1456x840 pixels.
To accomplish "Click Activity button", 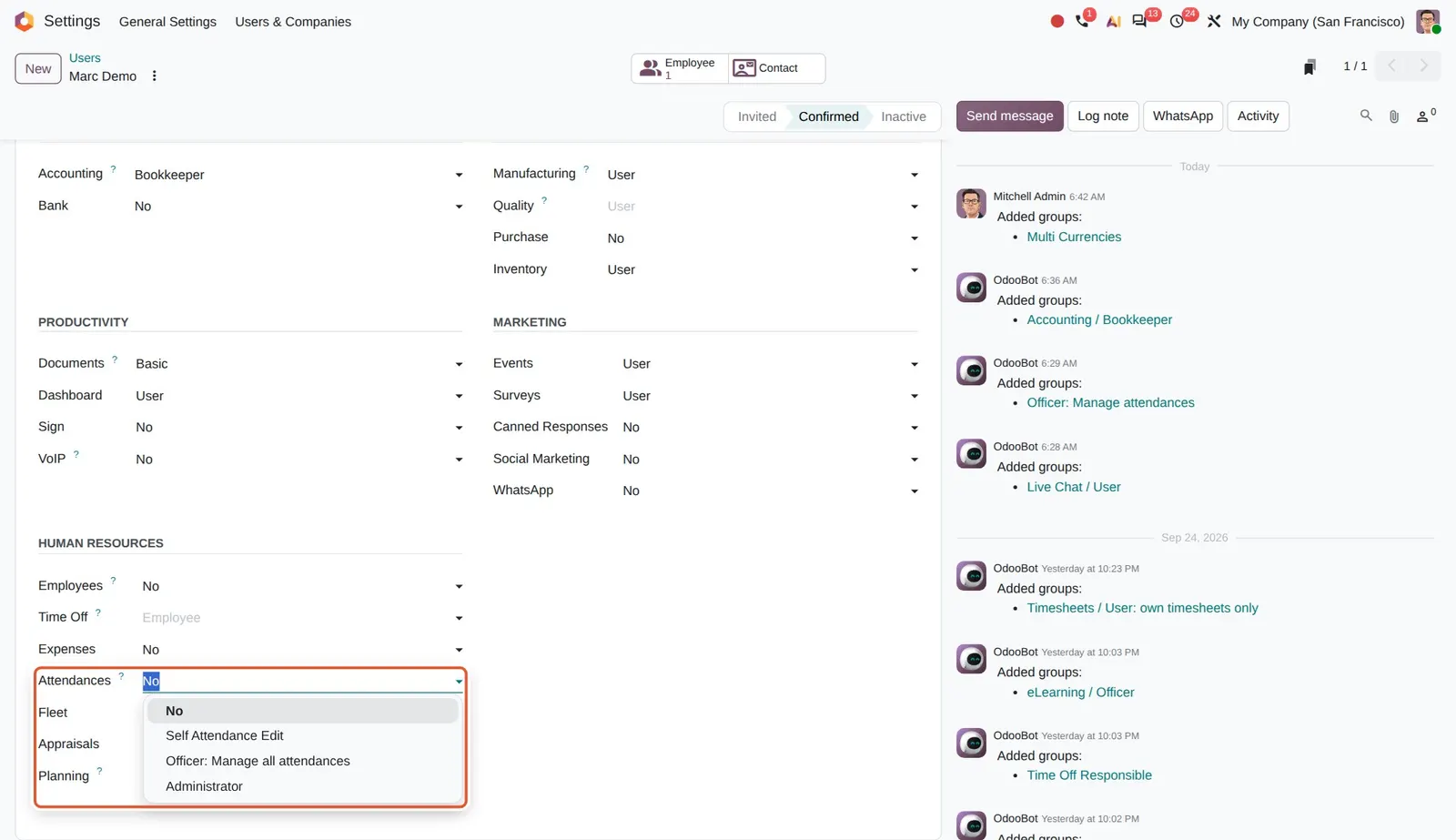I will click(x=1258, y=116).
